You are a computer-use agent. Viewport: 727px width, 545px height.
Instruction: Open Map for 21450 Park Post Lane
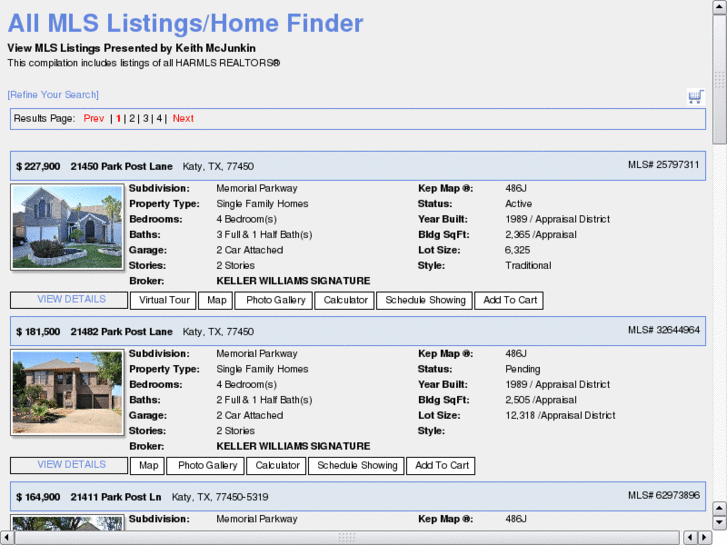coord(216,300)
